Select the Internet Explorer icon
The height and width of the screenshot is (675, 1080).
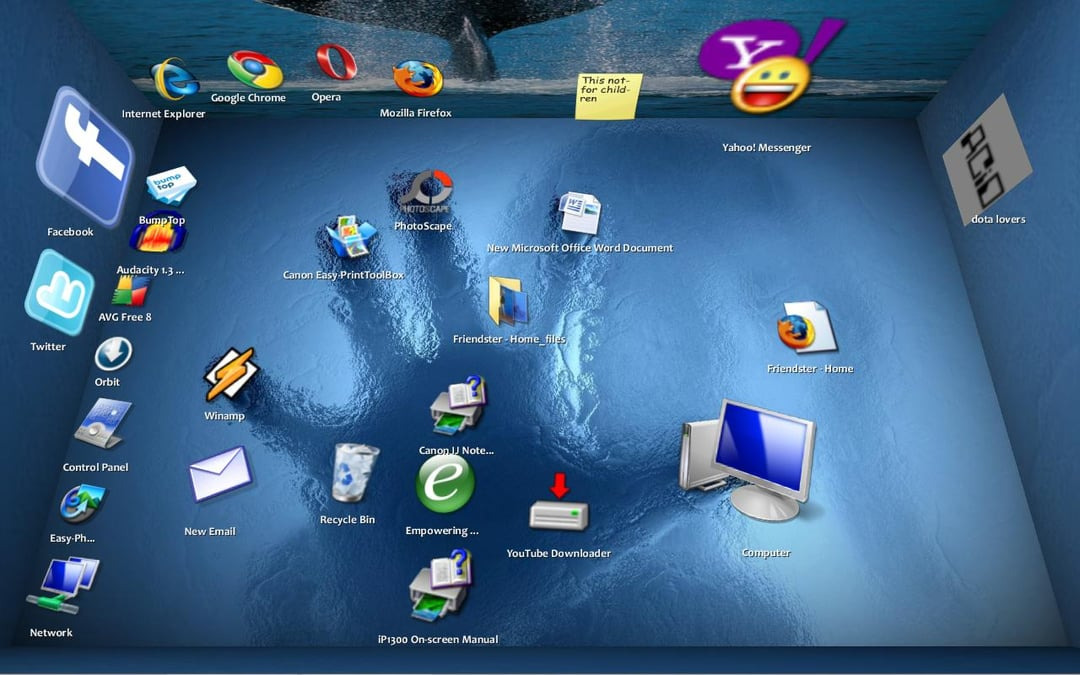174,79
